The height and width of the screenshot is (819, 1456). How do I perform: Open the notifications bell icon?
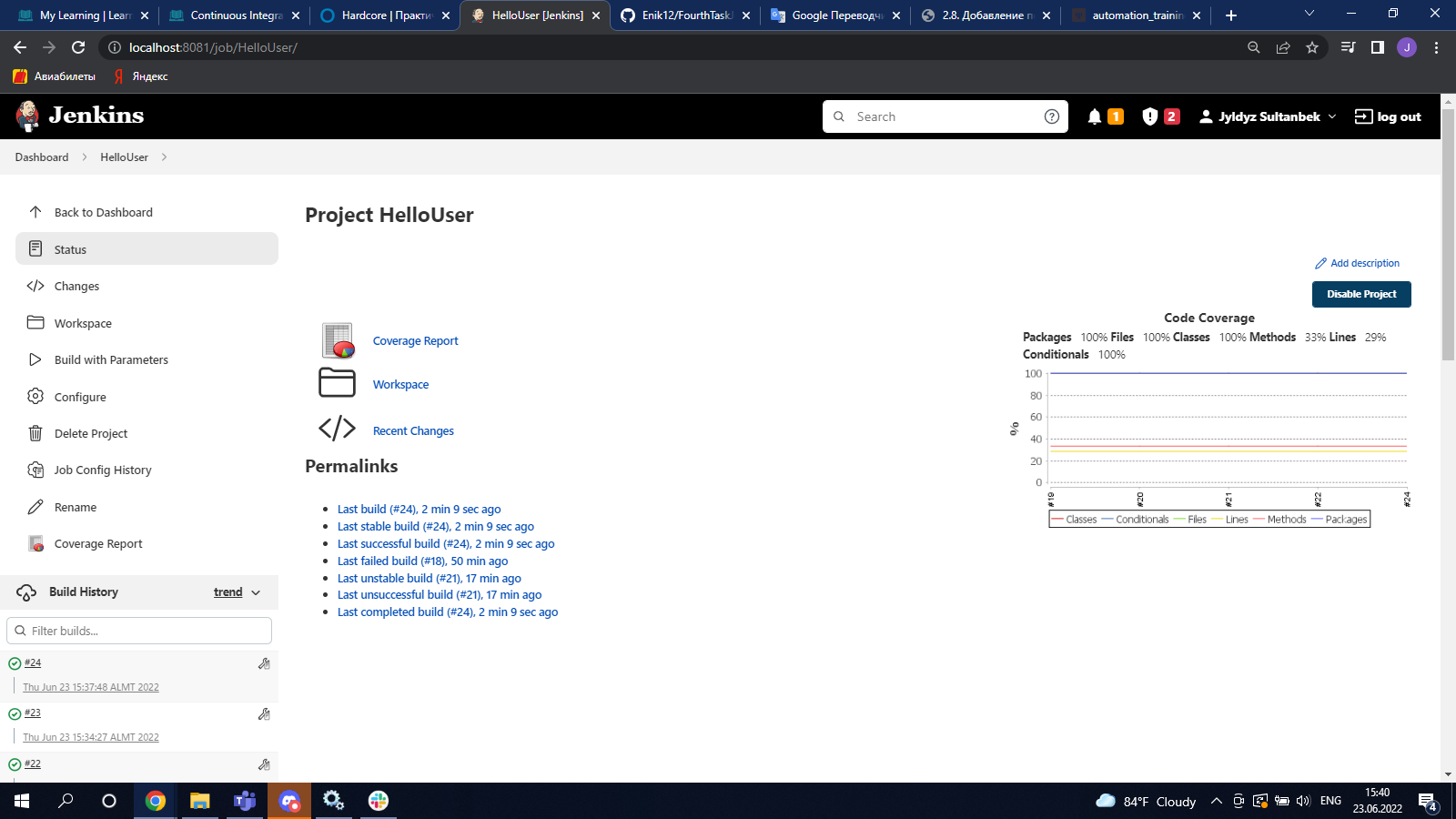(x=1095, y=116)
